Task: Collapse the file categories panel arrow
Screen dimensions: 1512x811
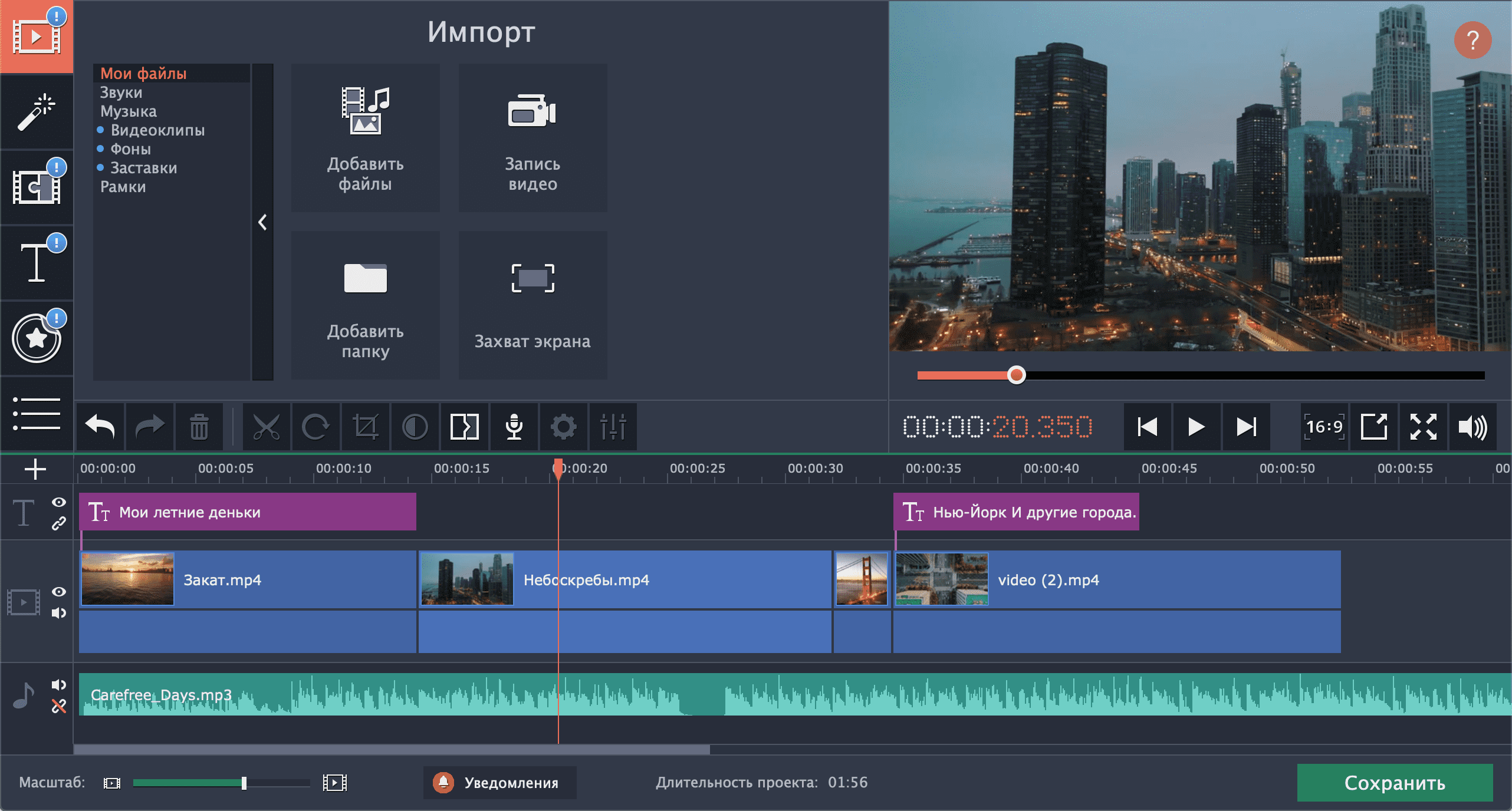Action: tap(262, 222)
